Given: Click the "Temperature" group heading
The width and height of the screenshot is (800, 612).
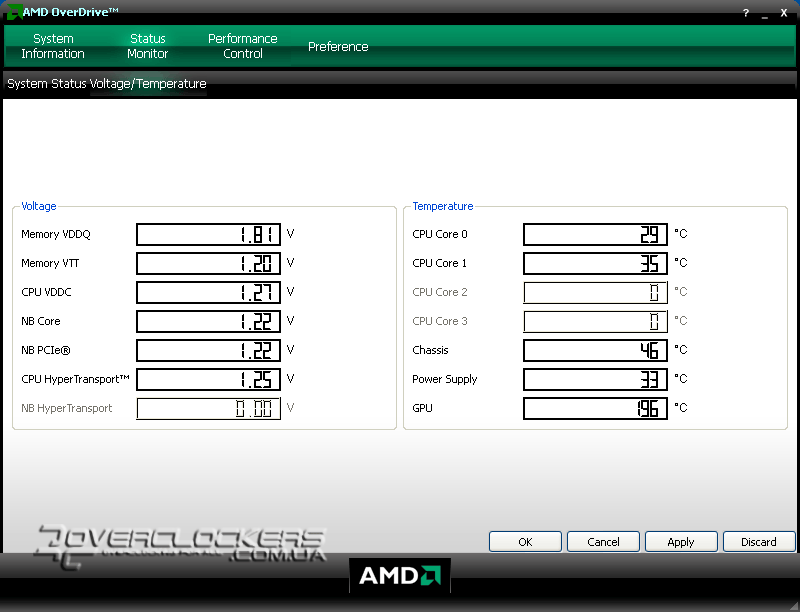Looking at the screenshot, I should 443,206.
